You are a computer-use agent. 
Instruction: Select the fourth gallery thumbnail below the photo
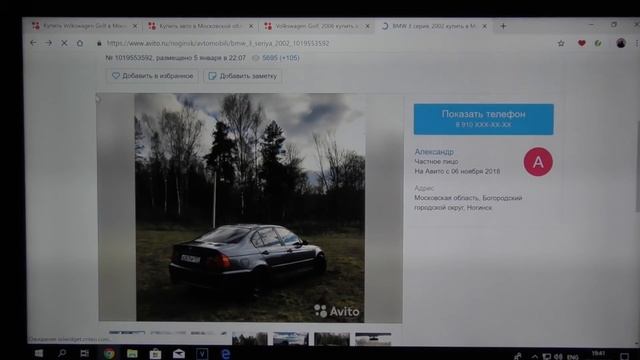click(x=250, y=338)
